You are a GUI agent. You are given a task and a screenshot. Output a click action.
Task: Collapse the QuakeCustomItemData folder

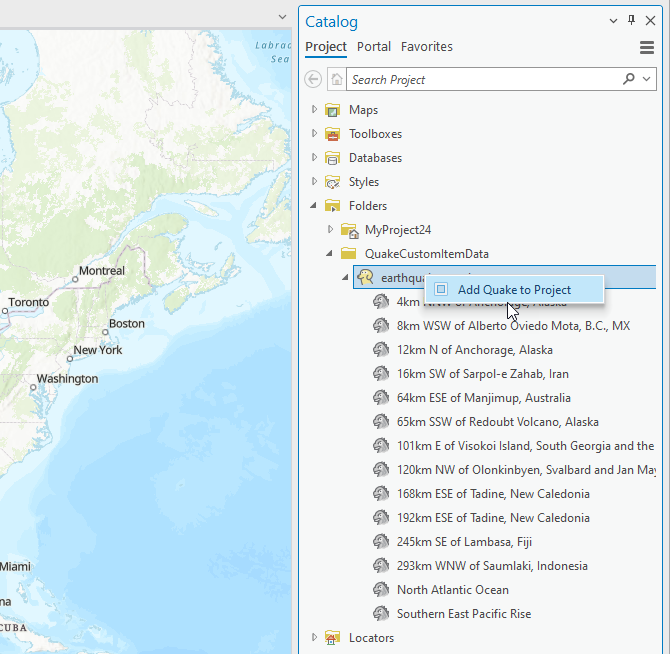coord(329,253)
